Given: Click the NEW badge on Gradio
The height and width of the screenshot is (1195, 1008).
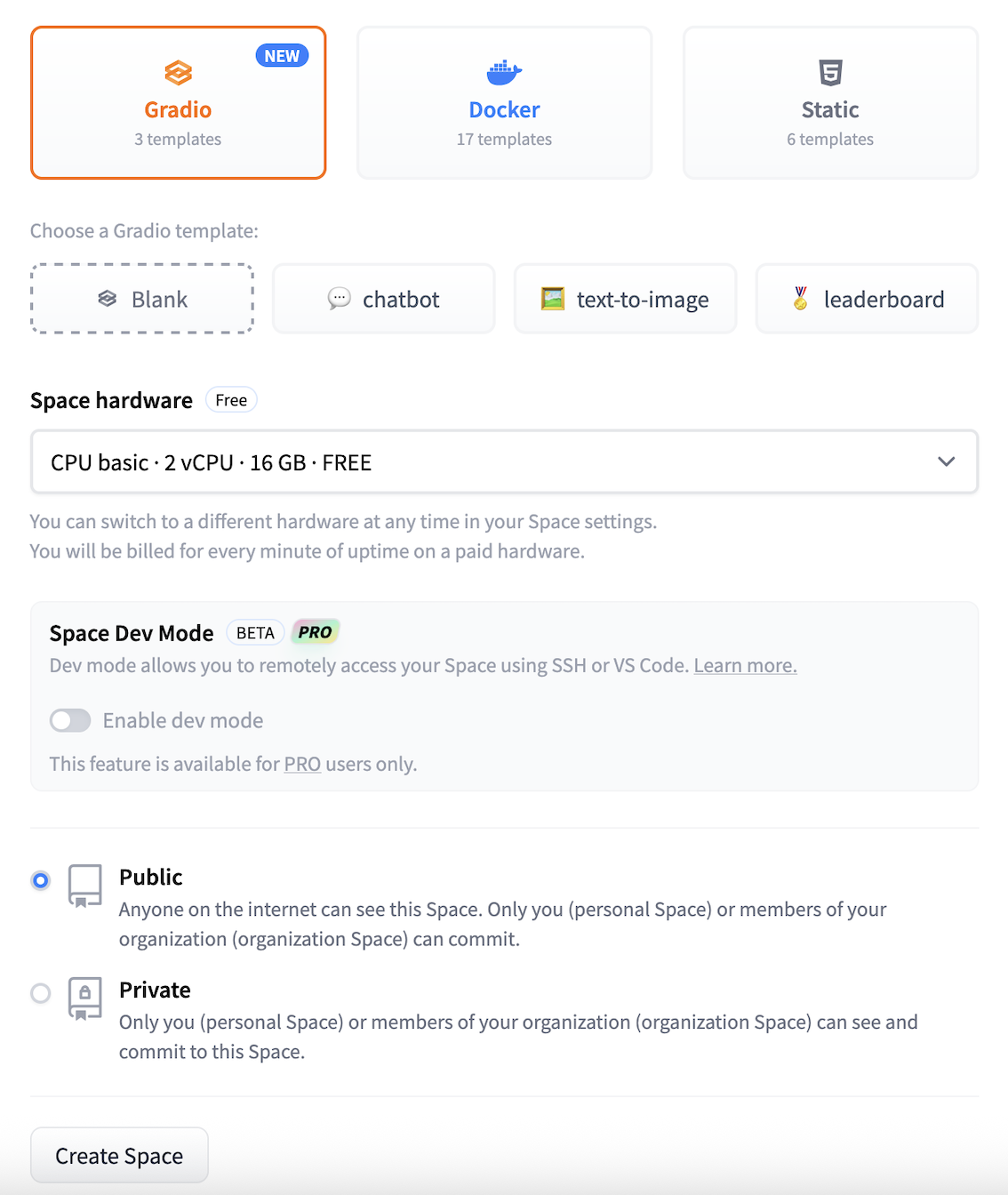Looking at the screenshot, I should [282, 56].
